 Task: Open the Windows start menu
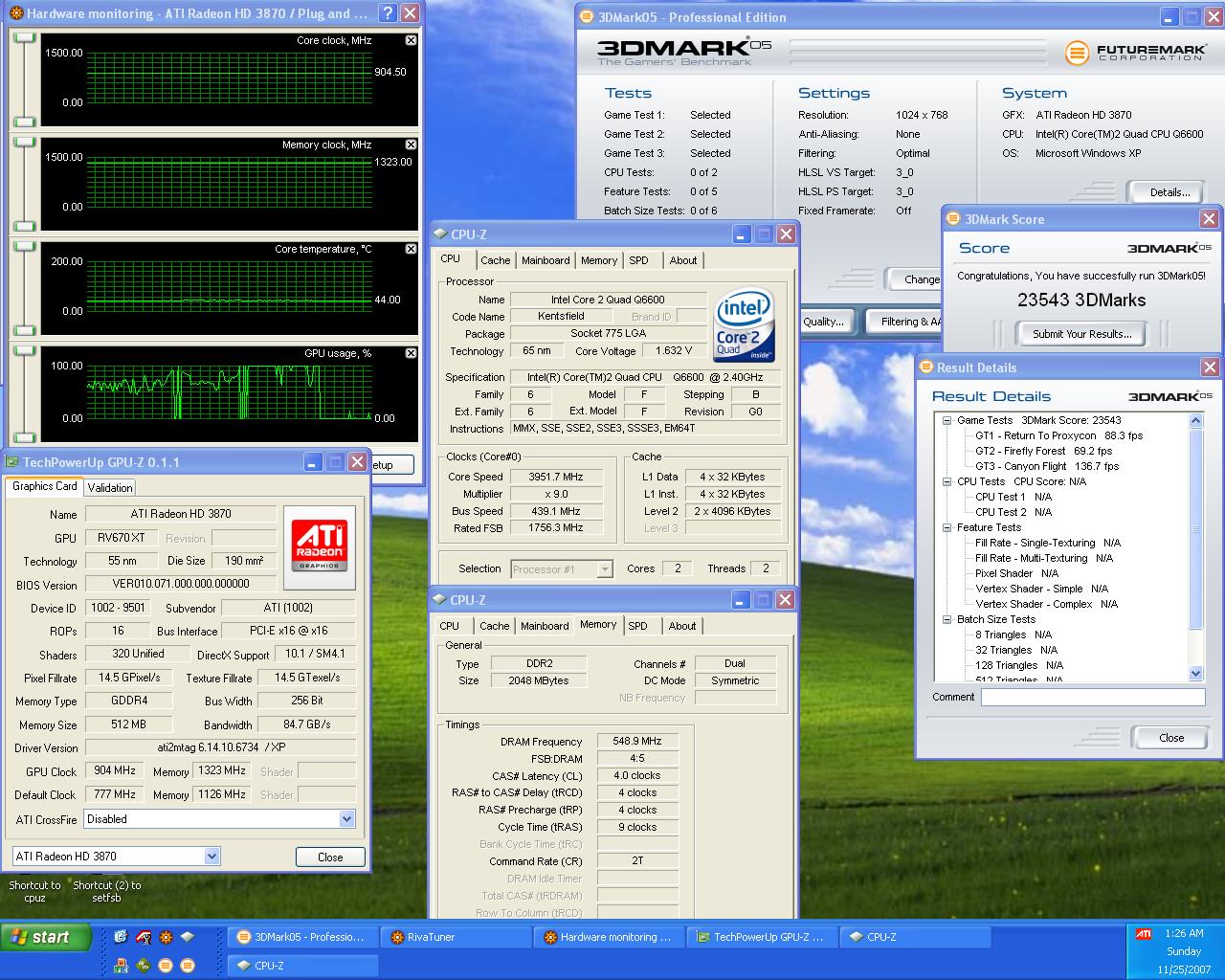[46, 937]
